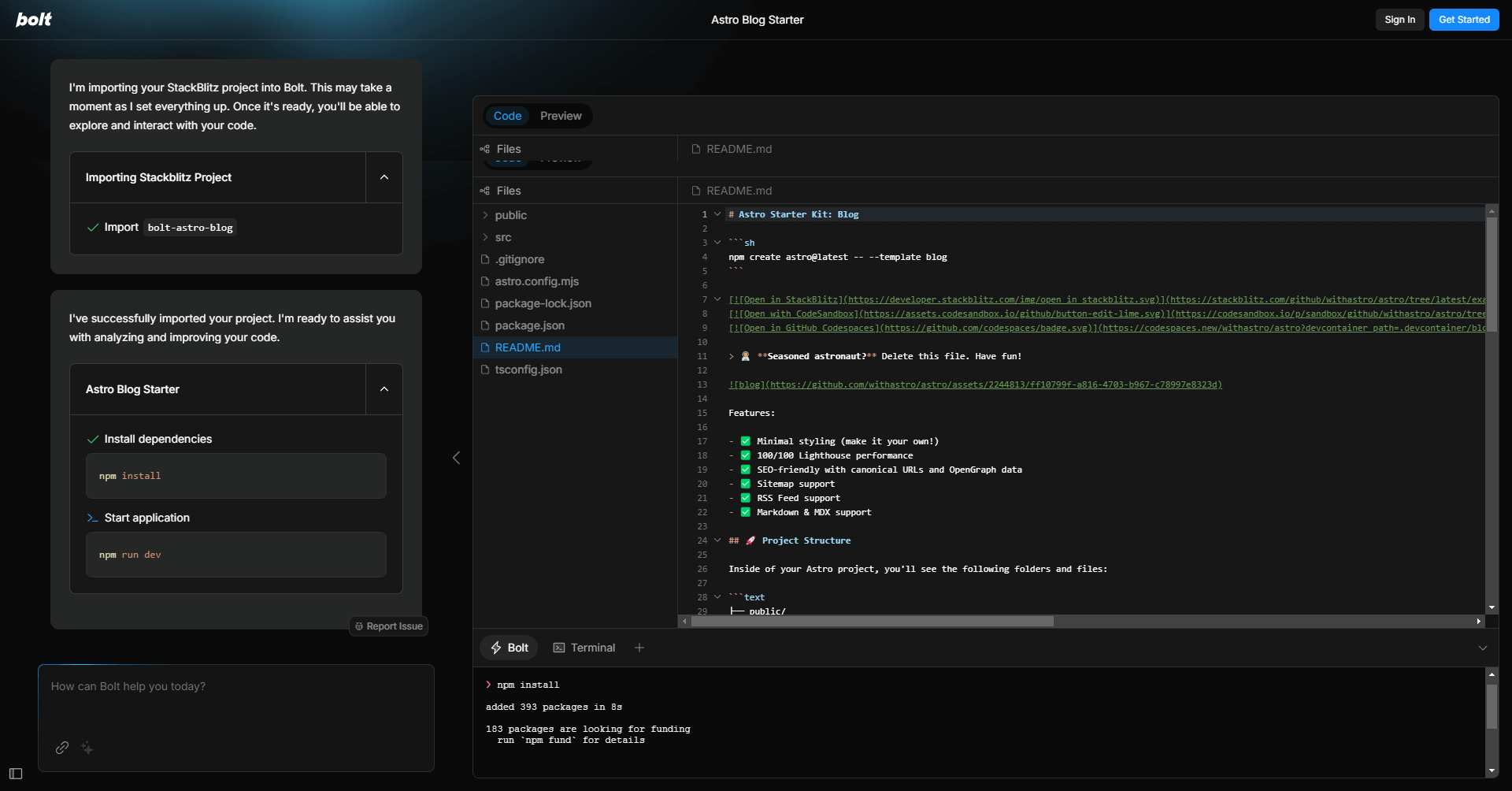Screen dimensions: 1512x791
Task: Click the Report Issue button
Action: click(x=389, y=626)
